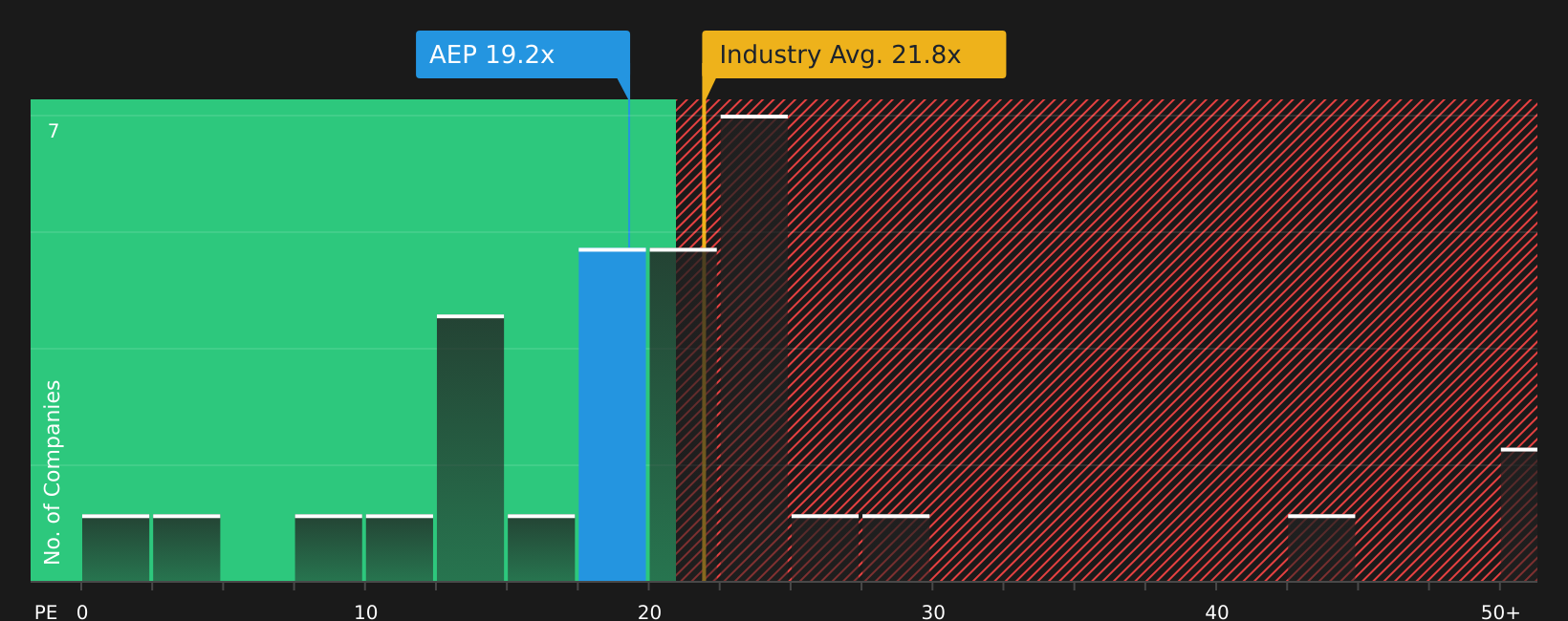
Task: Select the bar at the 50+ PE edge
Action: (x=1519, y=514)
